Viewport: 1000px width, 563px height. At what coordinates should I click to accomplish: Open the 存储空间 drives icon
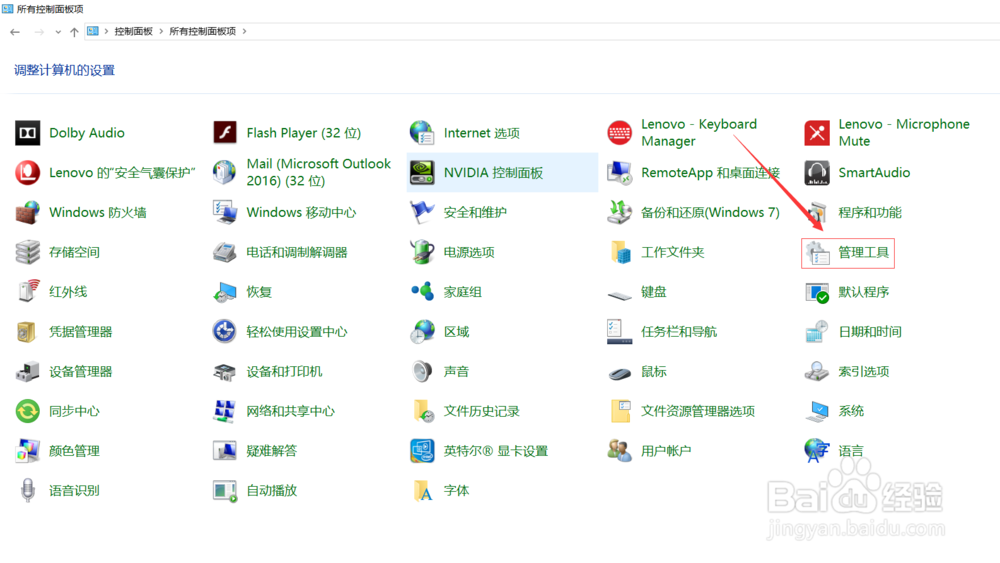point(27,252)
